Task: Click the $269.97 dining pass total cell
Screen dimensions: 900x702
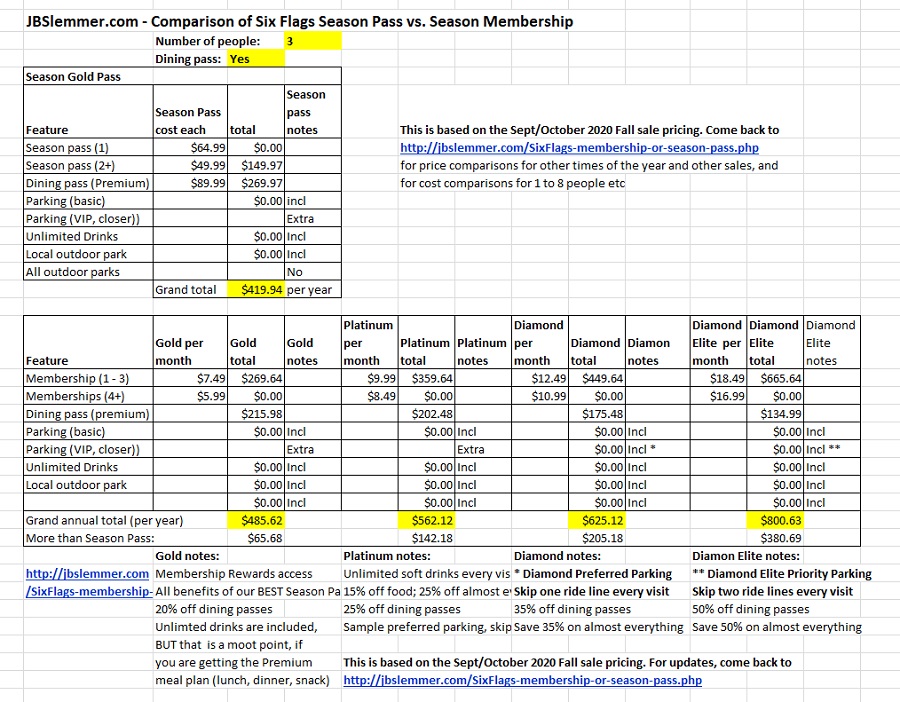Action: coord(256,183)
